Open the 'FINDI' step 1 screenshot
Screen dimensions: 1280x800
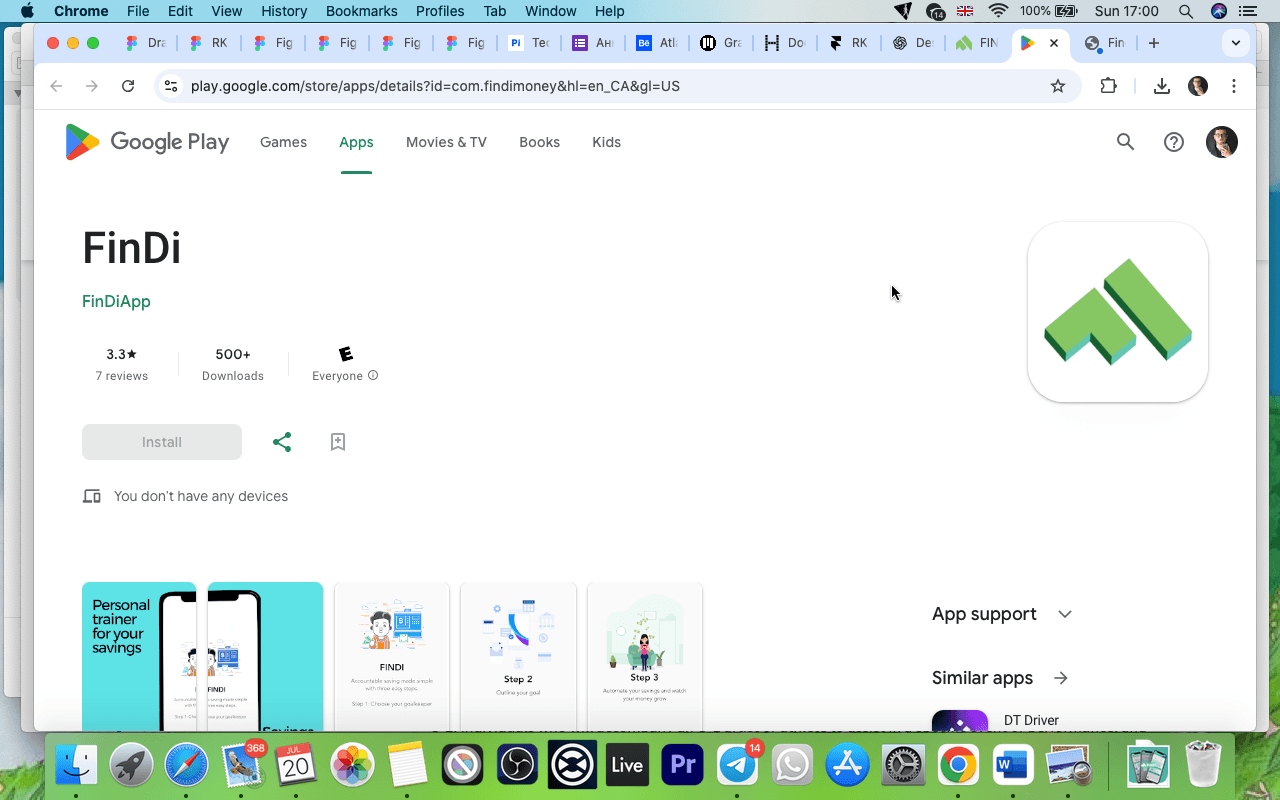[391, 656]
